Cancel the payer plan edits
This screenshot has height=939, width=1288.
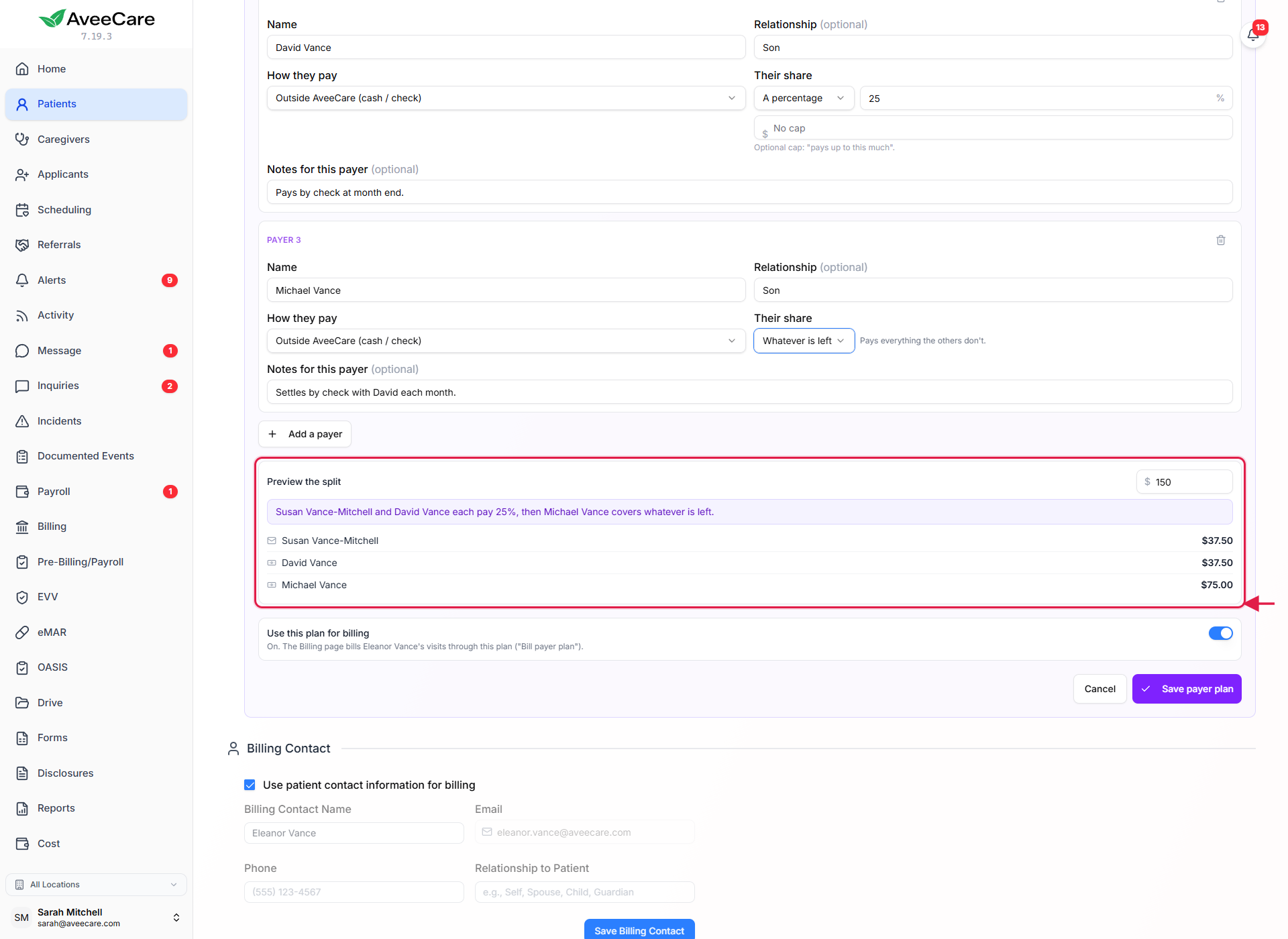pos(1099,689)
